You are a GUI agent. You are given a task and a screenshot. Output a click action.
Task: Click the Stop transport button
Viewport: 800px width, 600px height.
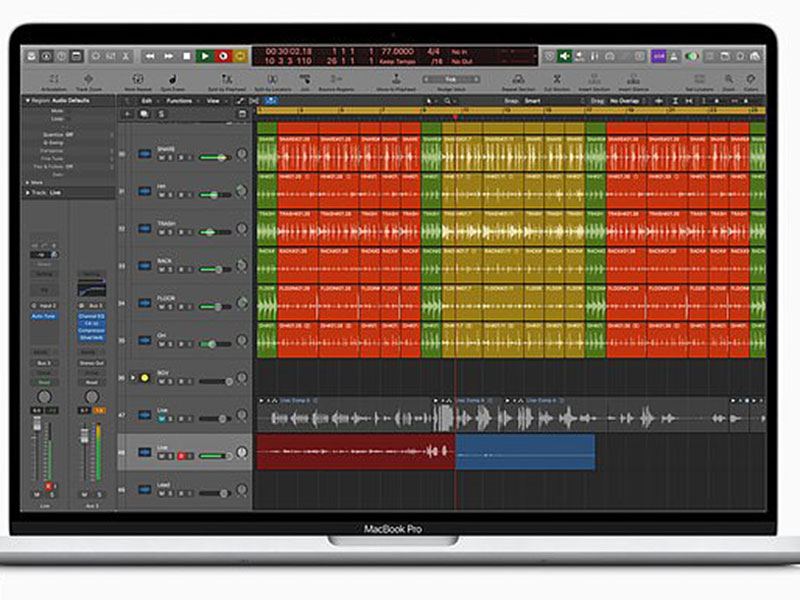(x=187, y=56)
